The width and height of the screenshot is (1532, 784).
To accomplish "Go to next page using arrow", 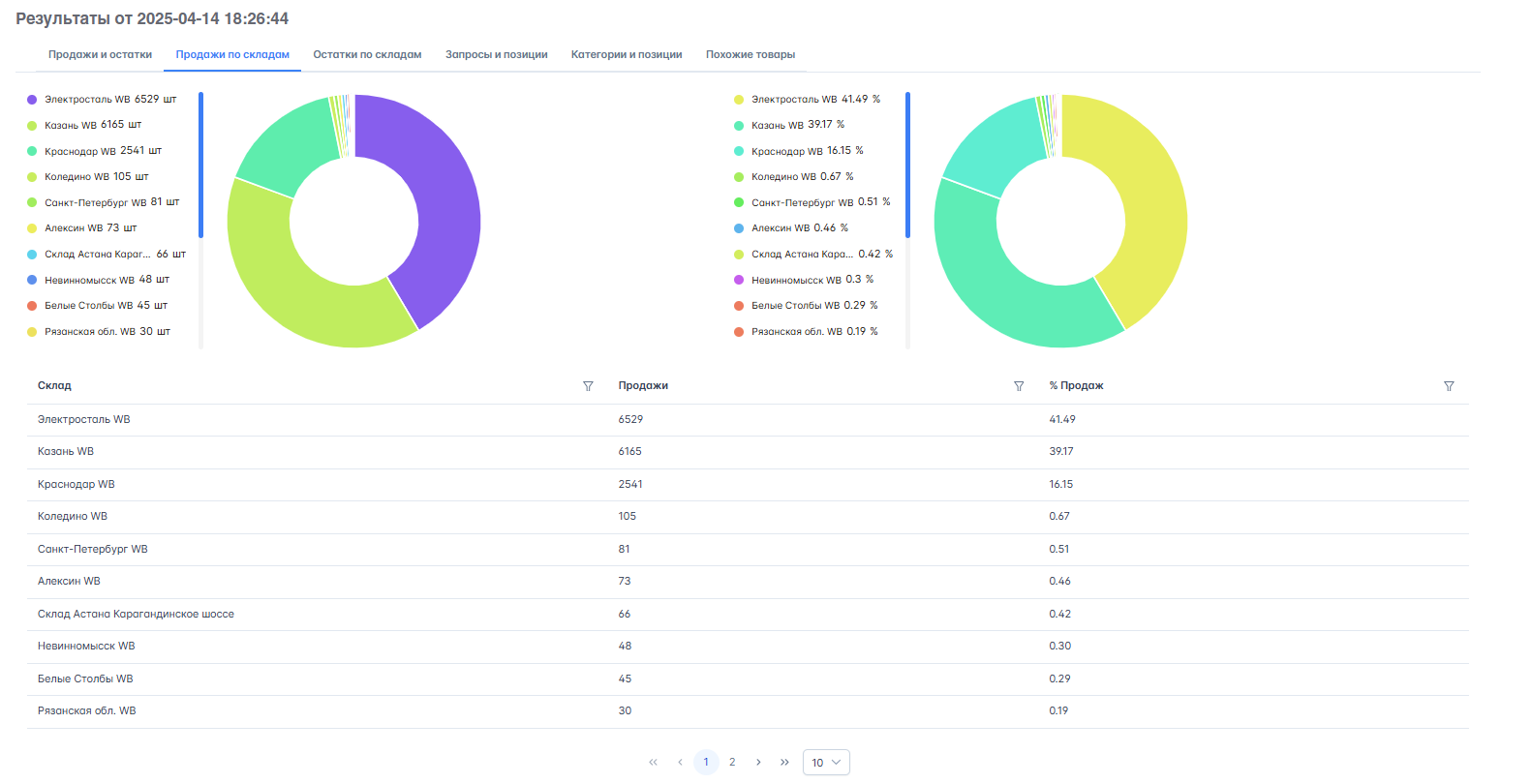I will [758, 763].
